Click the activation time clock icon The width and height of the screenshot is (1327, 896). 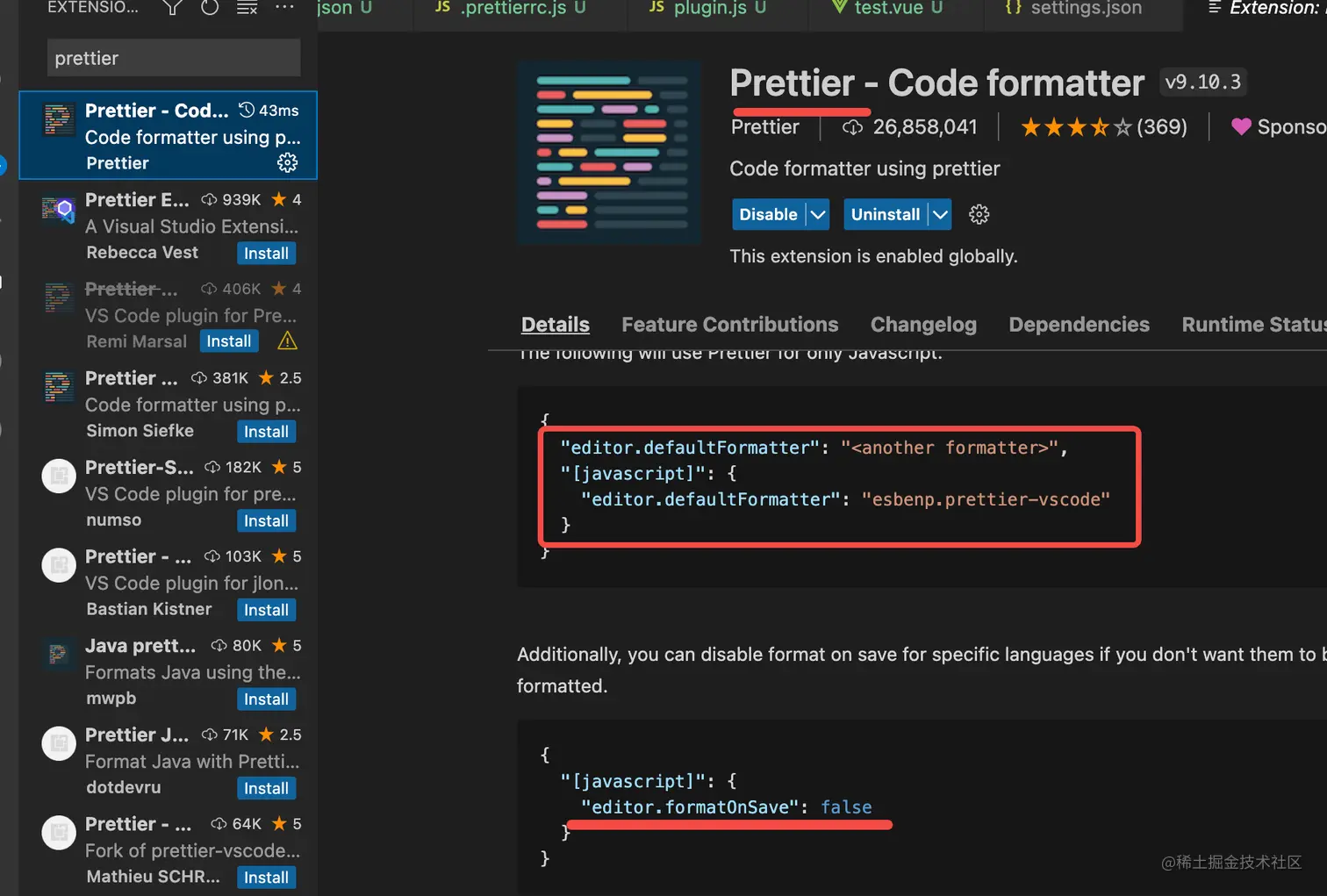247,110
